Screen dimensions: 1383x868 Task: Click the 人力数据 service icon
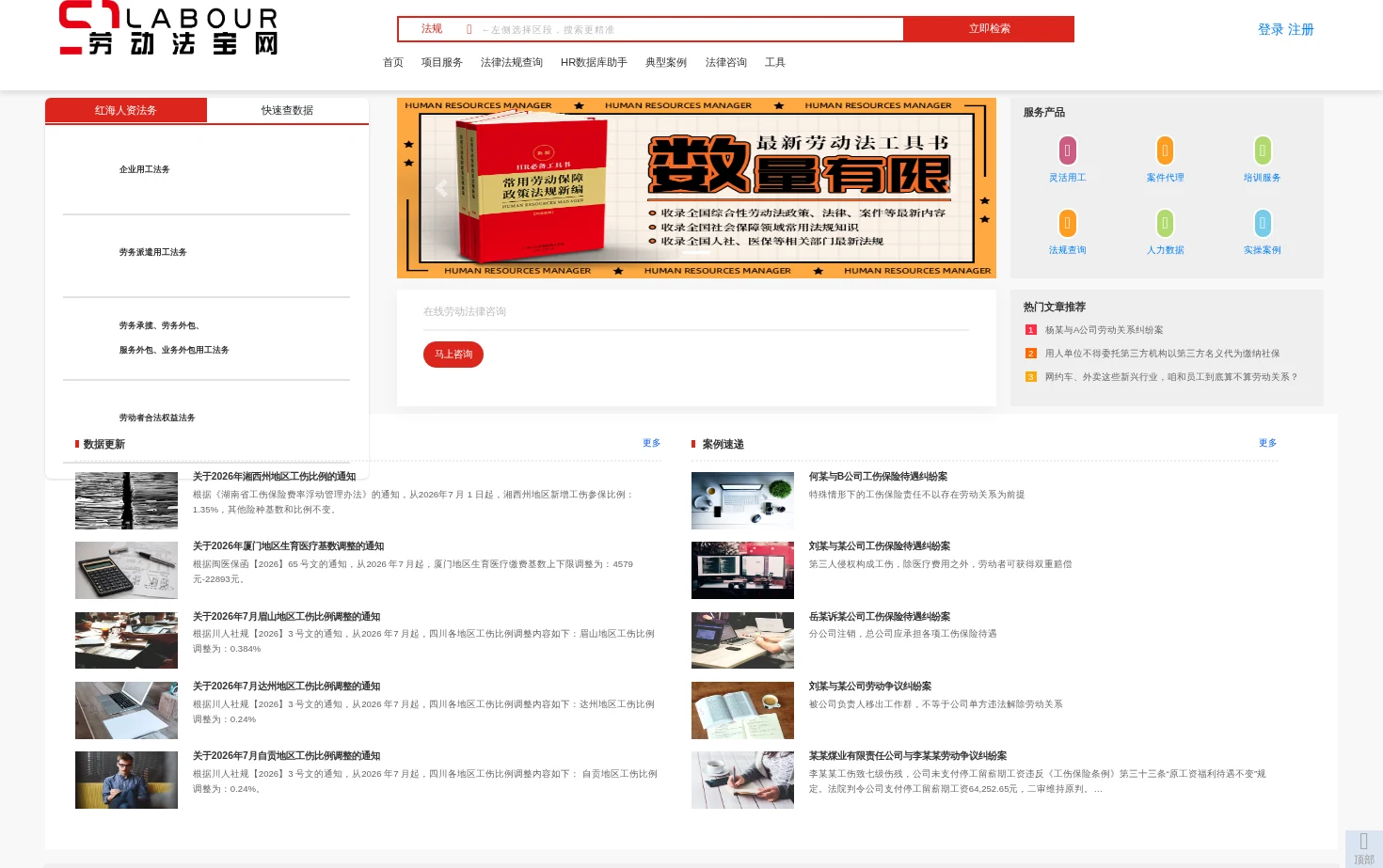point(1165,223)
